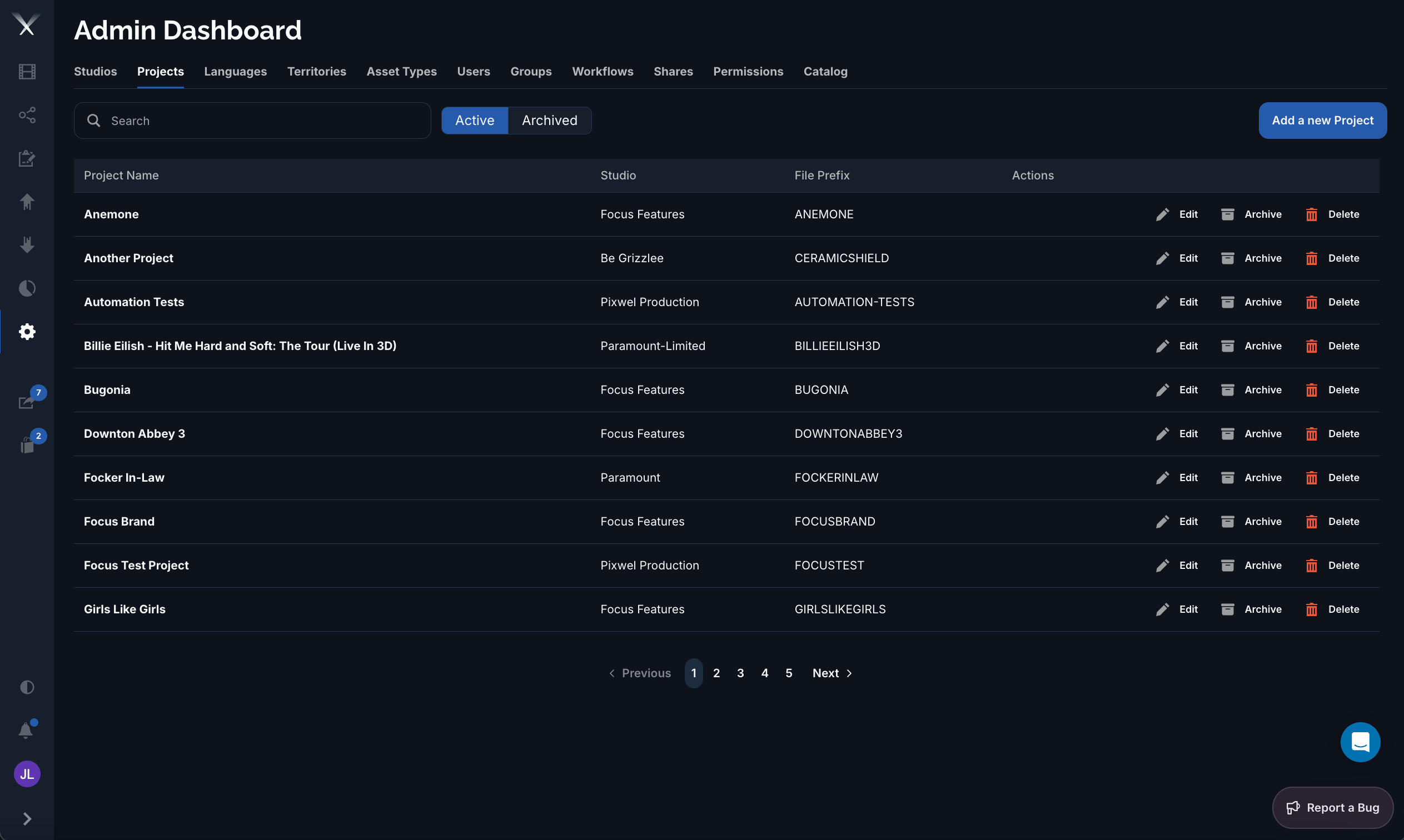Open the settings gear sidebar icon
This screenshot has height=840, width=1404.
click(27, 332)
